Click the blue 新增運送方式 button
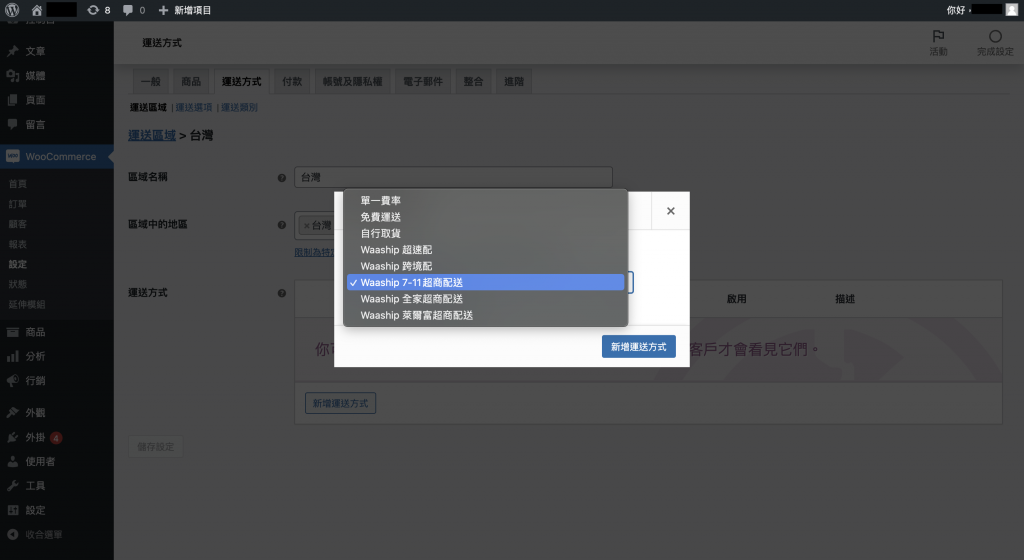Screen dimensions: 1024x560 [639, 347]
